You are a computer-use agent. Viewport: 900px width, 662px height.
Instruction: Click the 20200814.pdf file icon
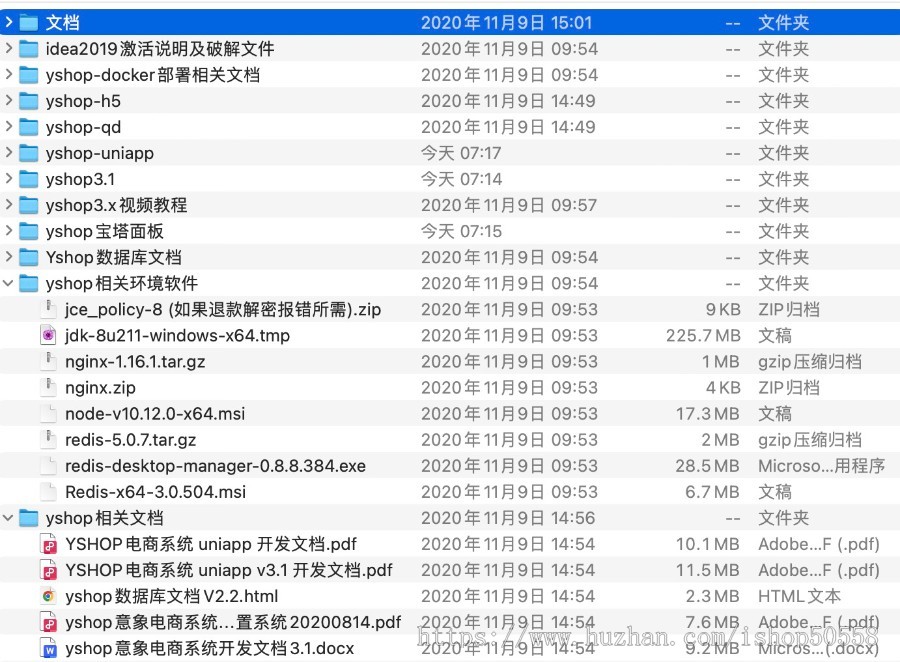pyautogui.click(x=49, y=622)
